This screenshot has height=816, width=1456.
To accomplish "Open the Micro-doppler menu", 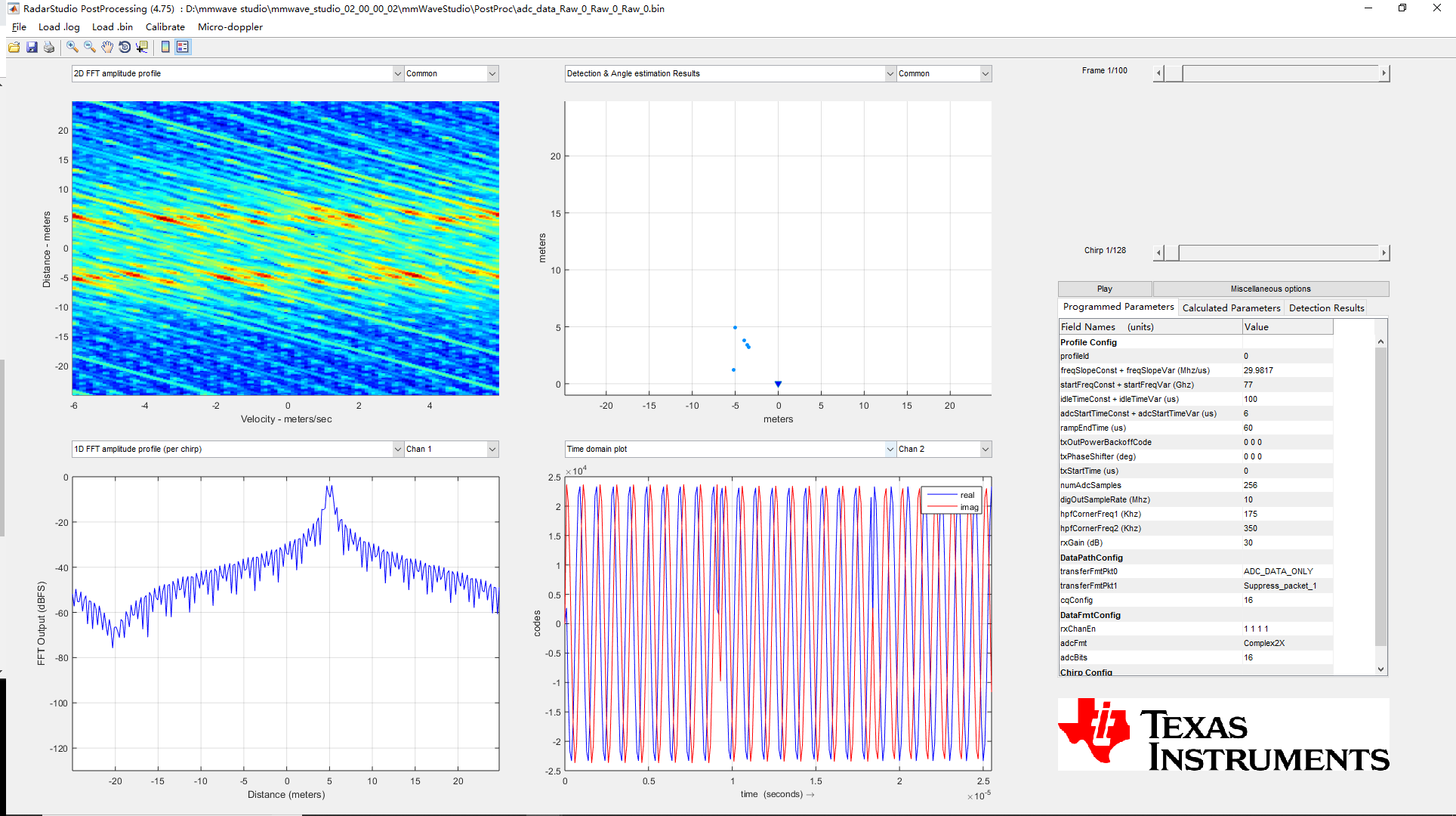I will [x=230, y=26].
